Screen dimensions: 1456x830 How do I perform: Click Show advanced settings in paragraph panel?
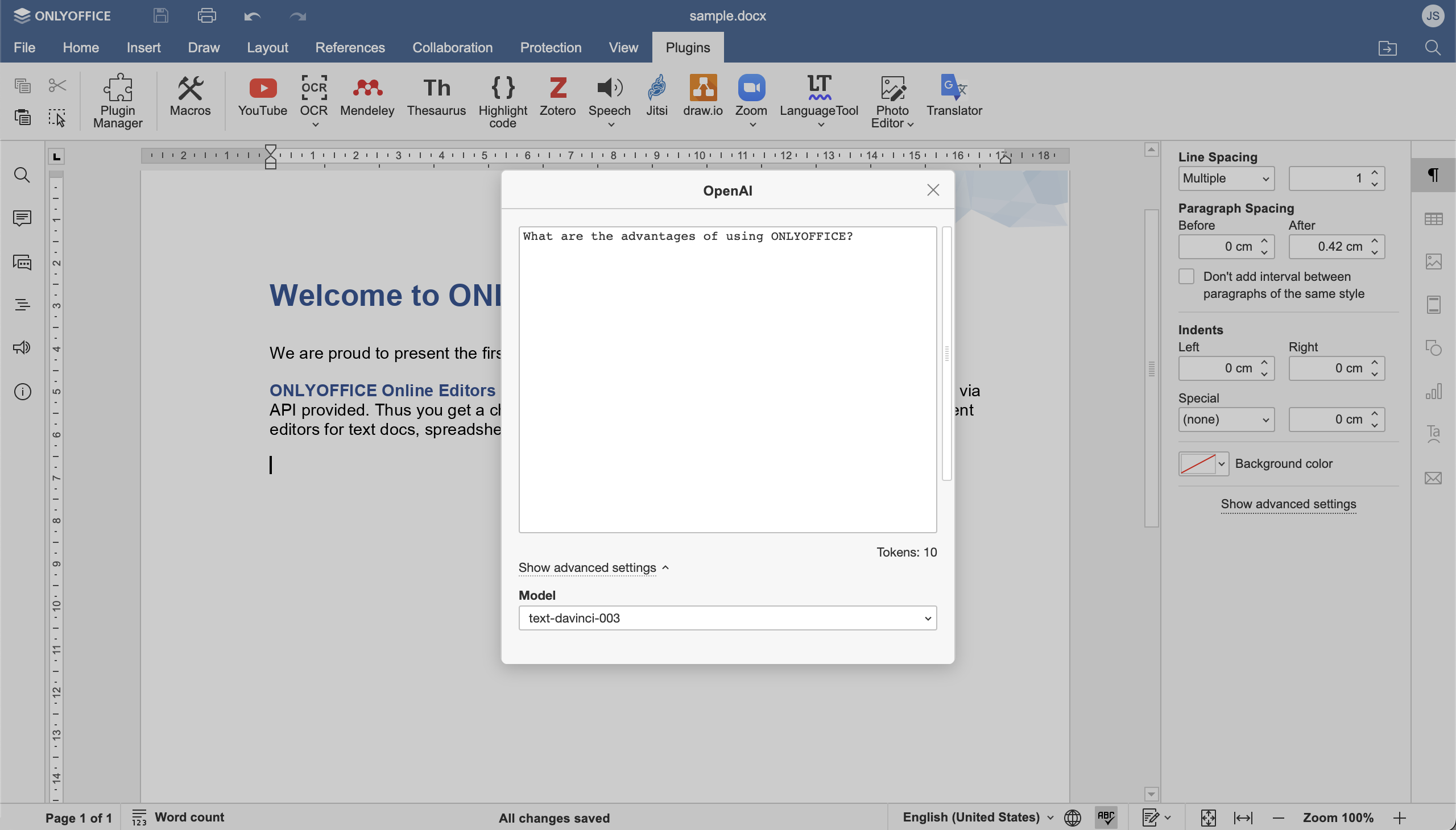click(1288, 504)
